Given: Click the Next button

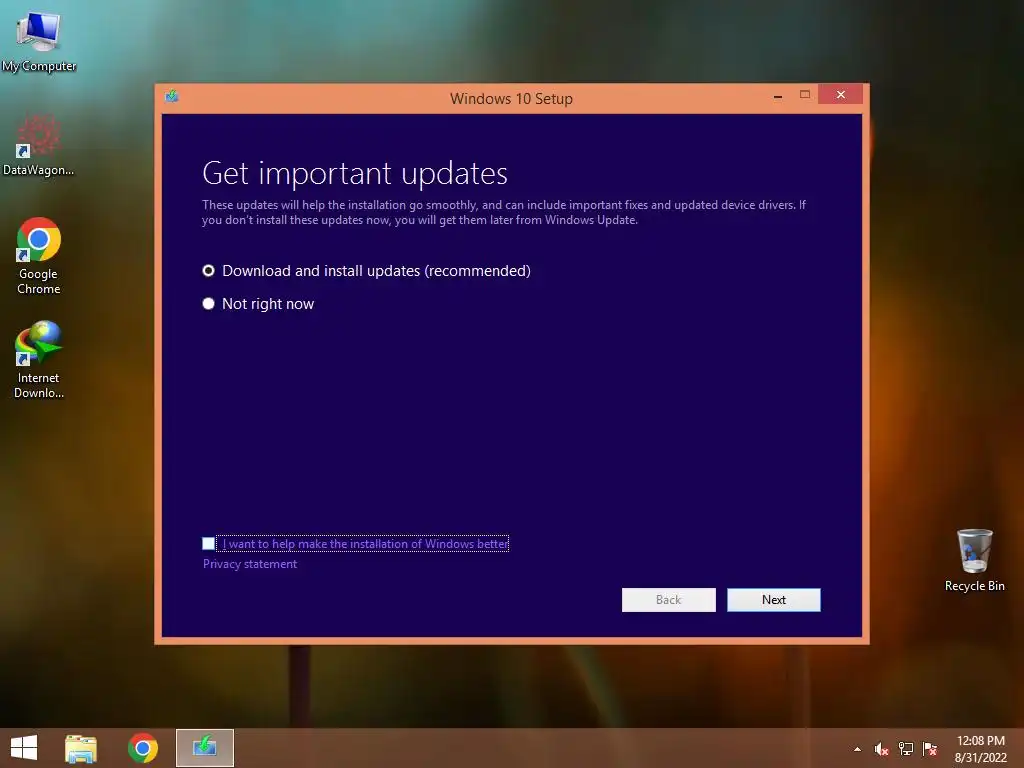Looking at the screenshot, I should [x=774, y=600].
